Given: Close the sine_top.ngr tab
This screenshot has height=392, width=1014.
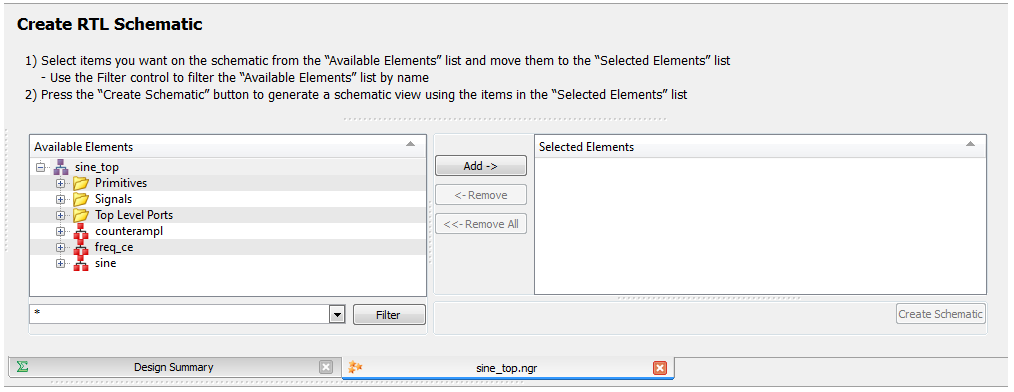Looking at the screenshot, I should pos(660,367).
